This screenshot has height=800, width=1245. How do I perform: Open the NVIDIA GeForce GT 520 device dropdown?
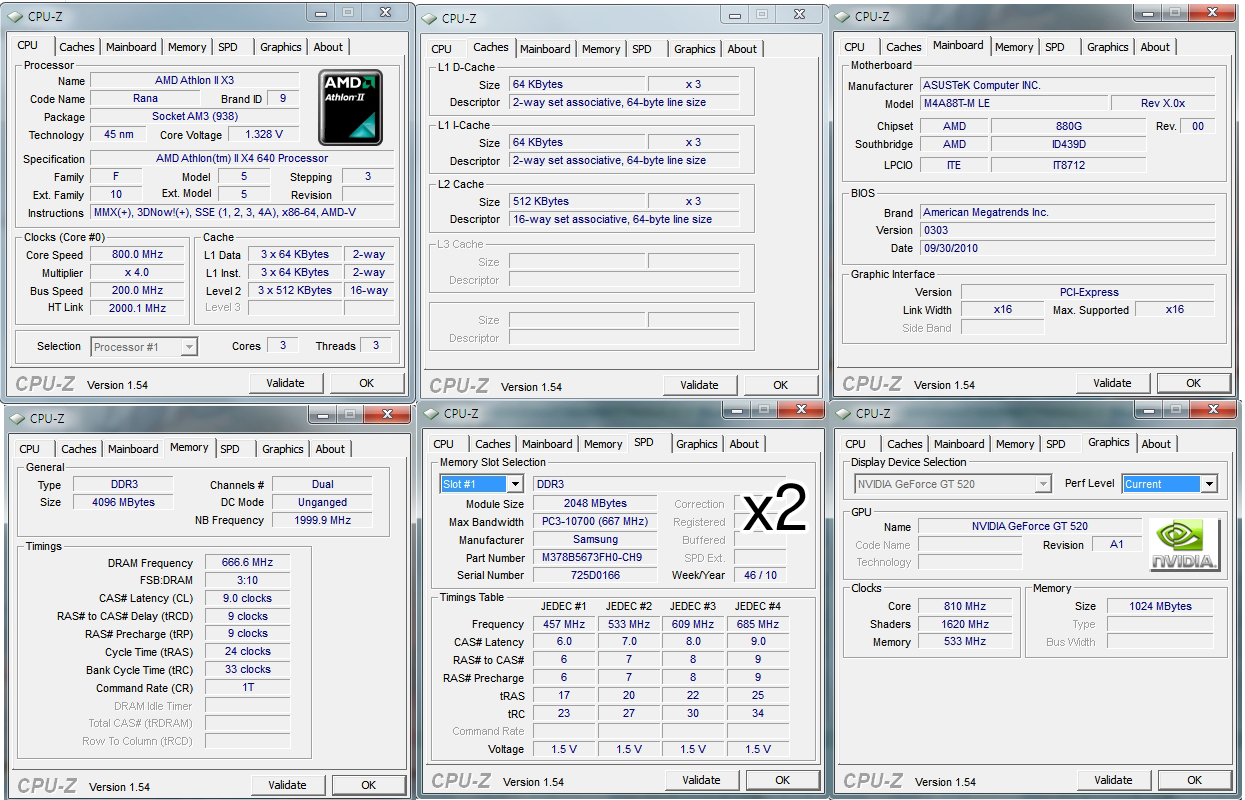coord(1043,484)
